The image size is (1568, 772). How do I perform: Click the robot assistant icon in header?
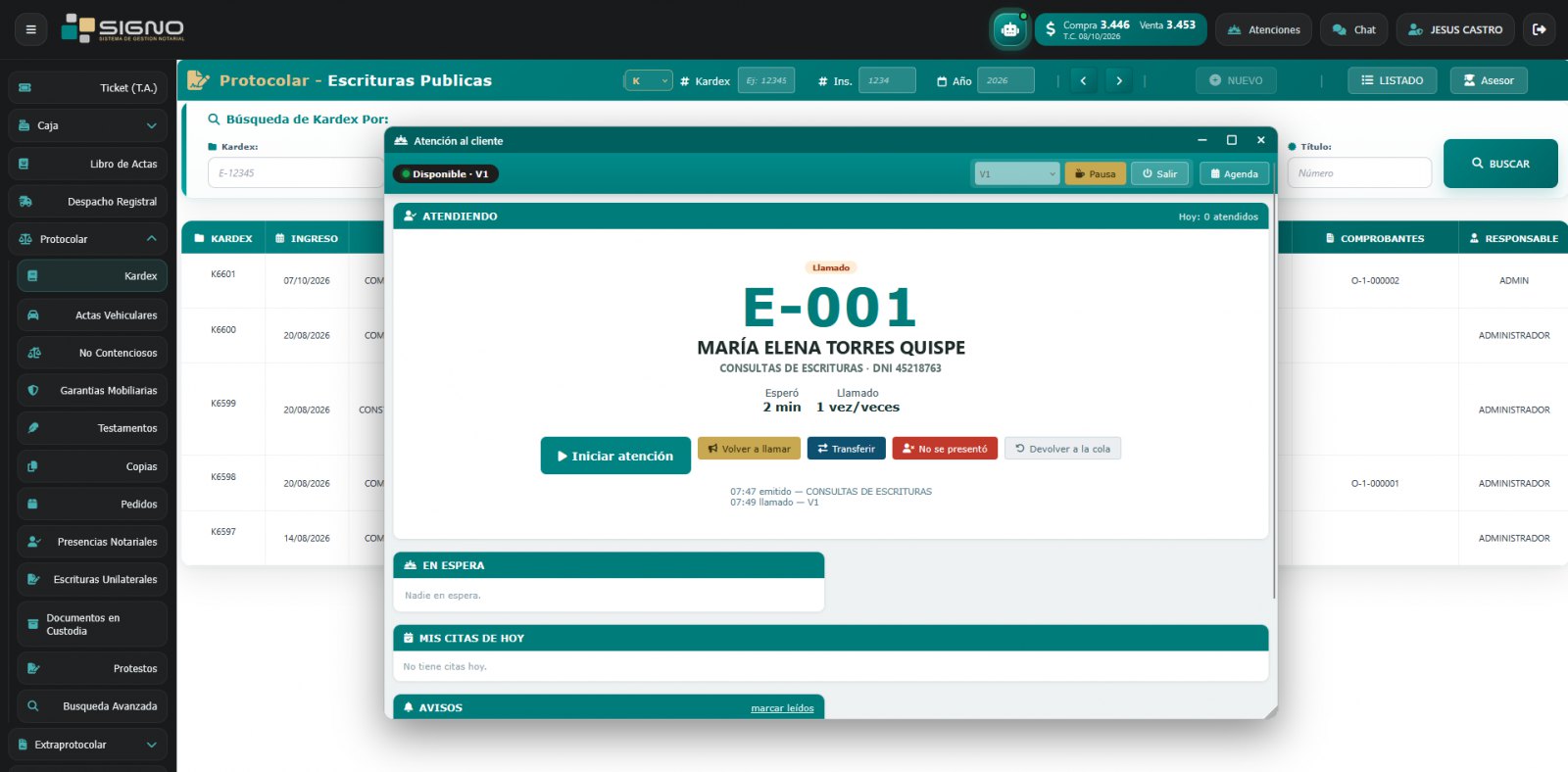point(1009,29)
